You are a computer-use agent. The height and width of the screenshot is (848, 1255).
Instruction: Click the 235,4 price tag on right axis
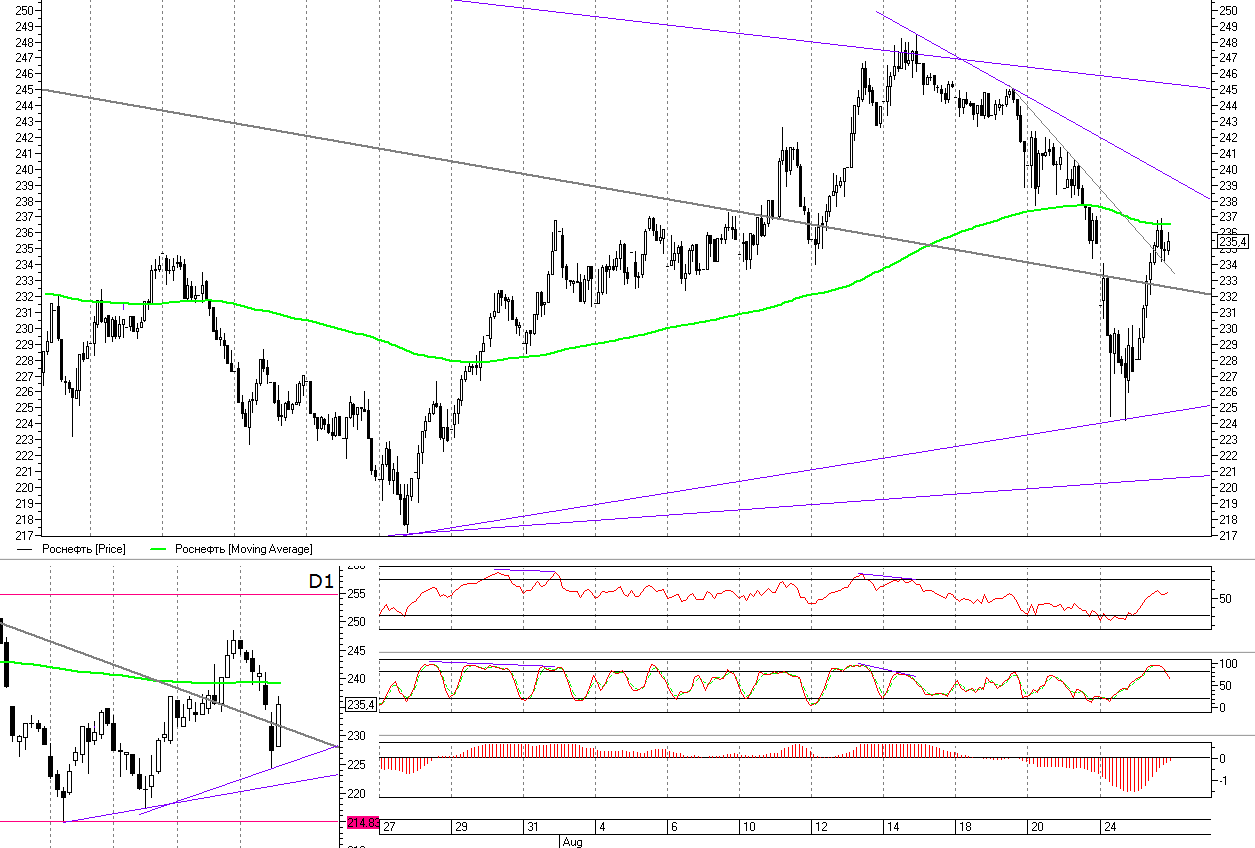click(1232, 241)
